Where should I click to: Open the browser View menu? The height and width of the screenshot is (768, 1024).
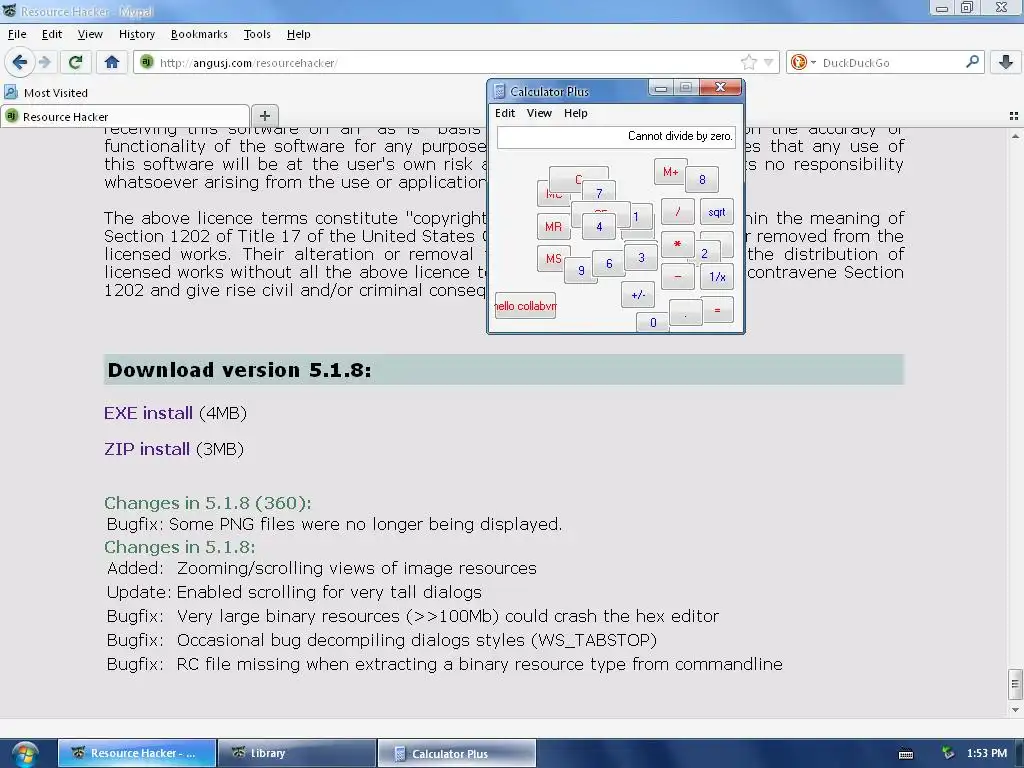(90, 34)
